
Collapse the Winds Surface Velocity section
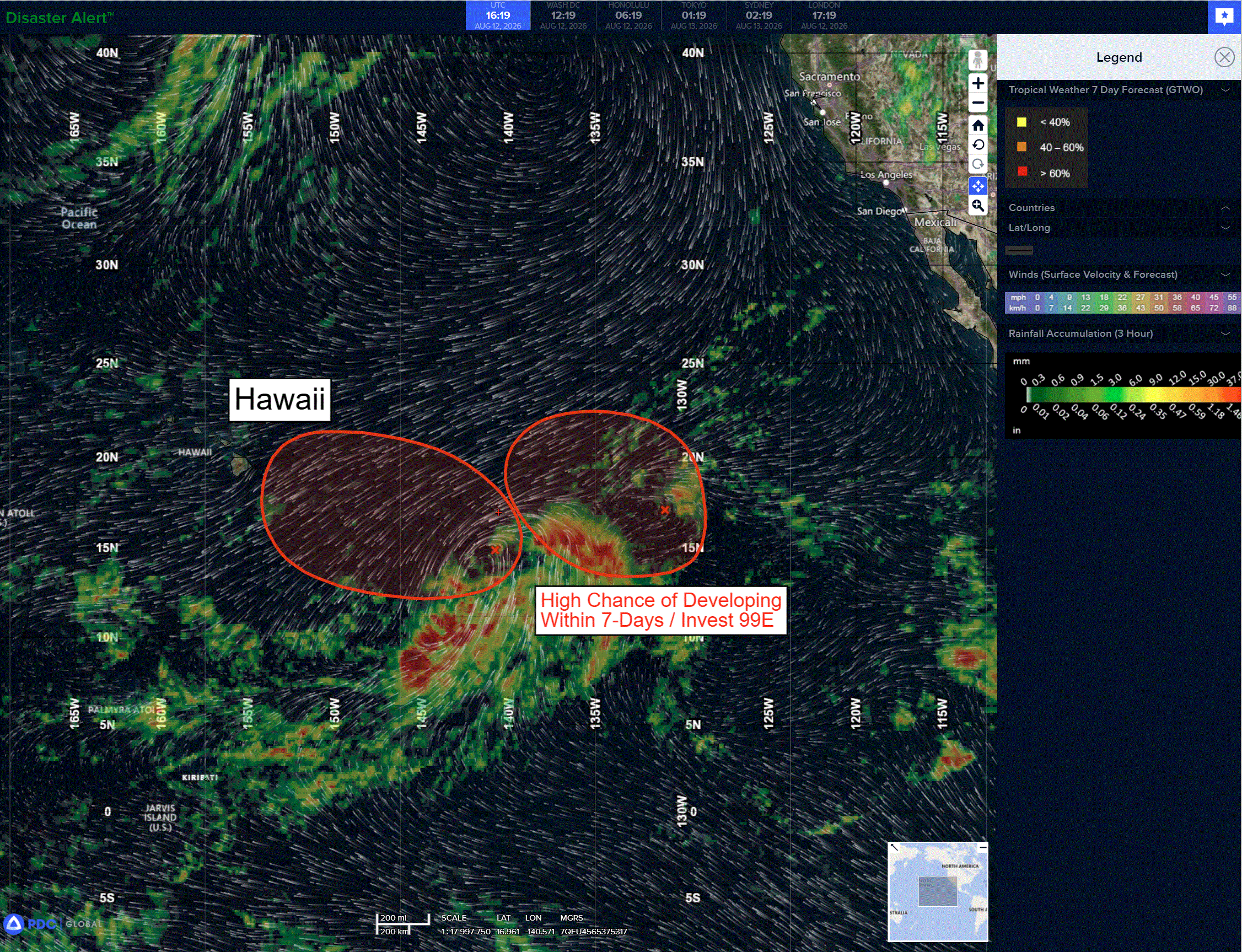point(1225,275)
